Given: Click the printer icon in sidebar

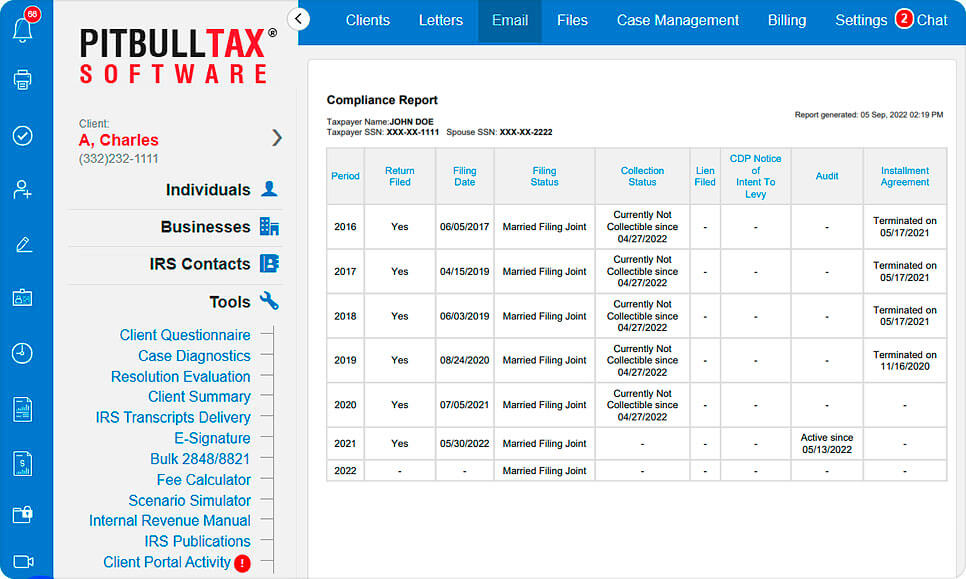Looking at the screenshot, I should [x=23, y=80].
